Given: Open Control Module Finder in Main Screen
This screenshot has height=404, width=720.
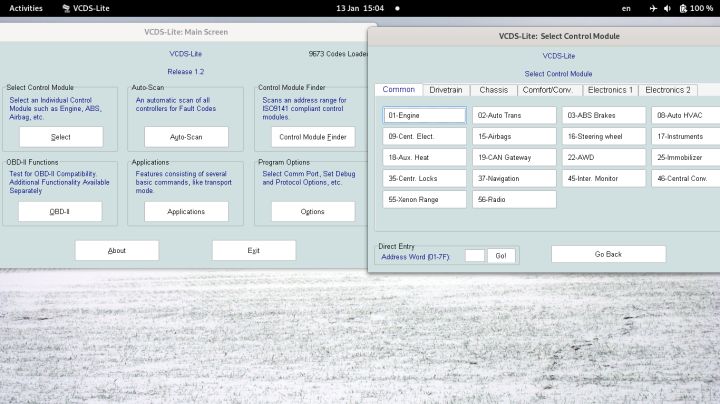Looking at the screenshot, I should point(313,137).
